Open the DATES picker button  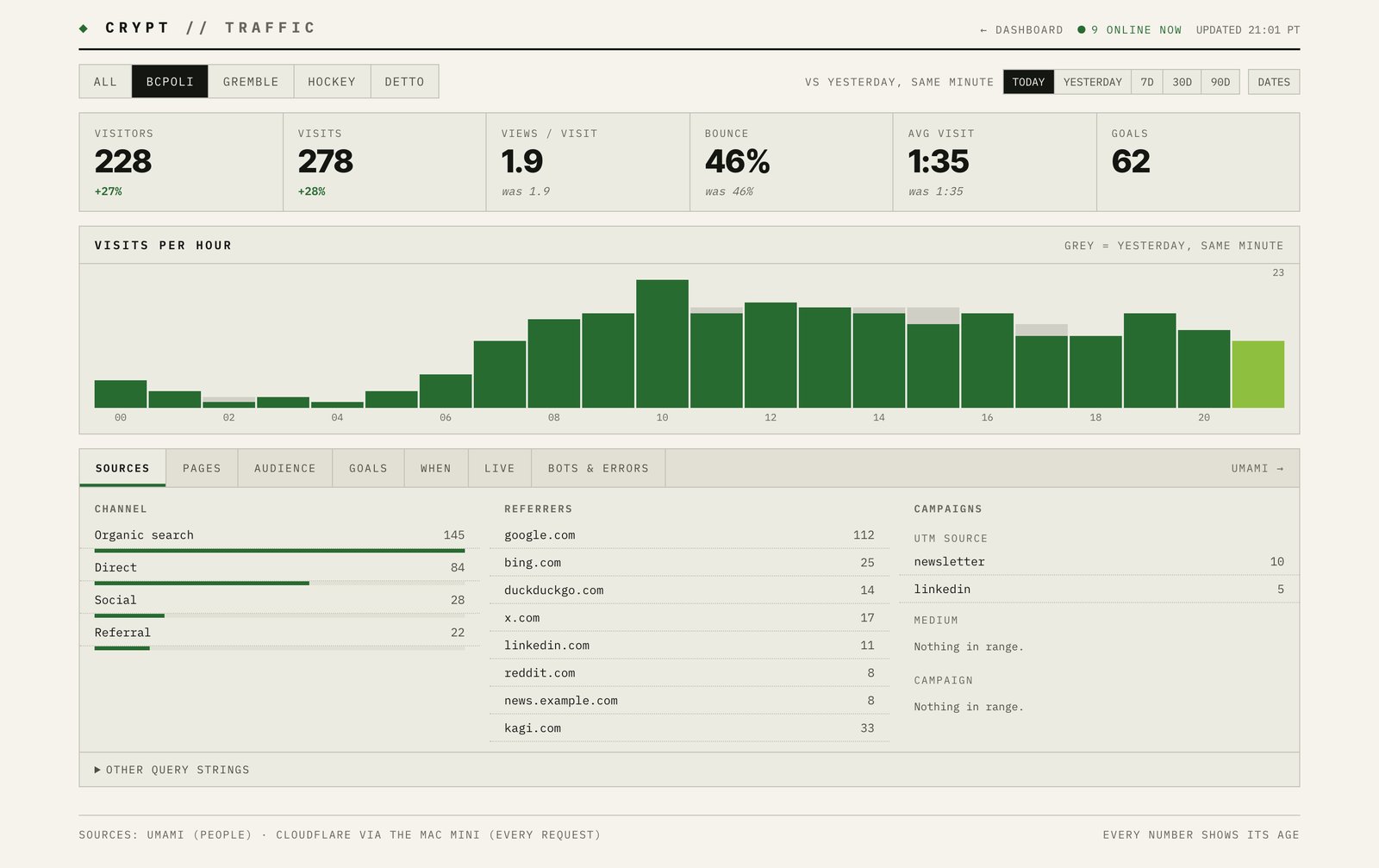[x=1274, y=82]
